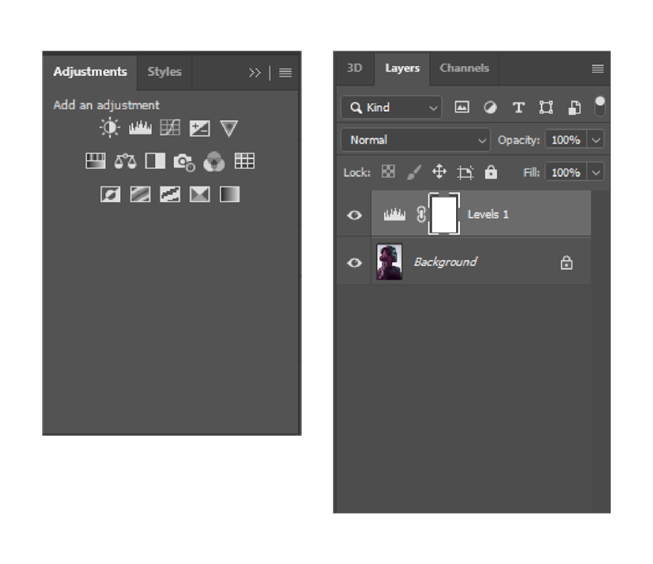Image resolution: width=653 pixels, height=564 pixels.
Task: Select the Levels 1 layer name
Action: point(488,215)
